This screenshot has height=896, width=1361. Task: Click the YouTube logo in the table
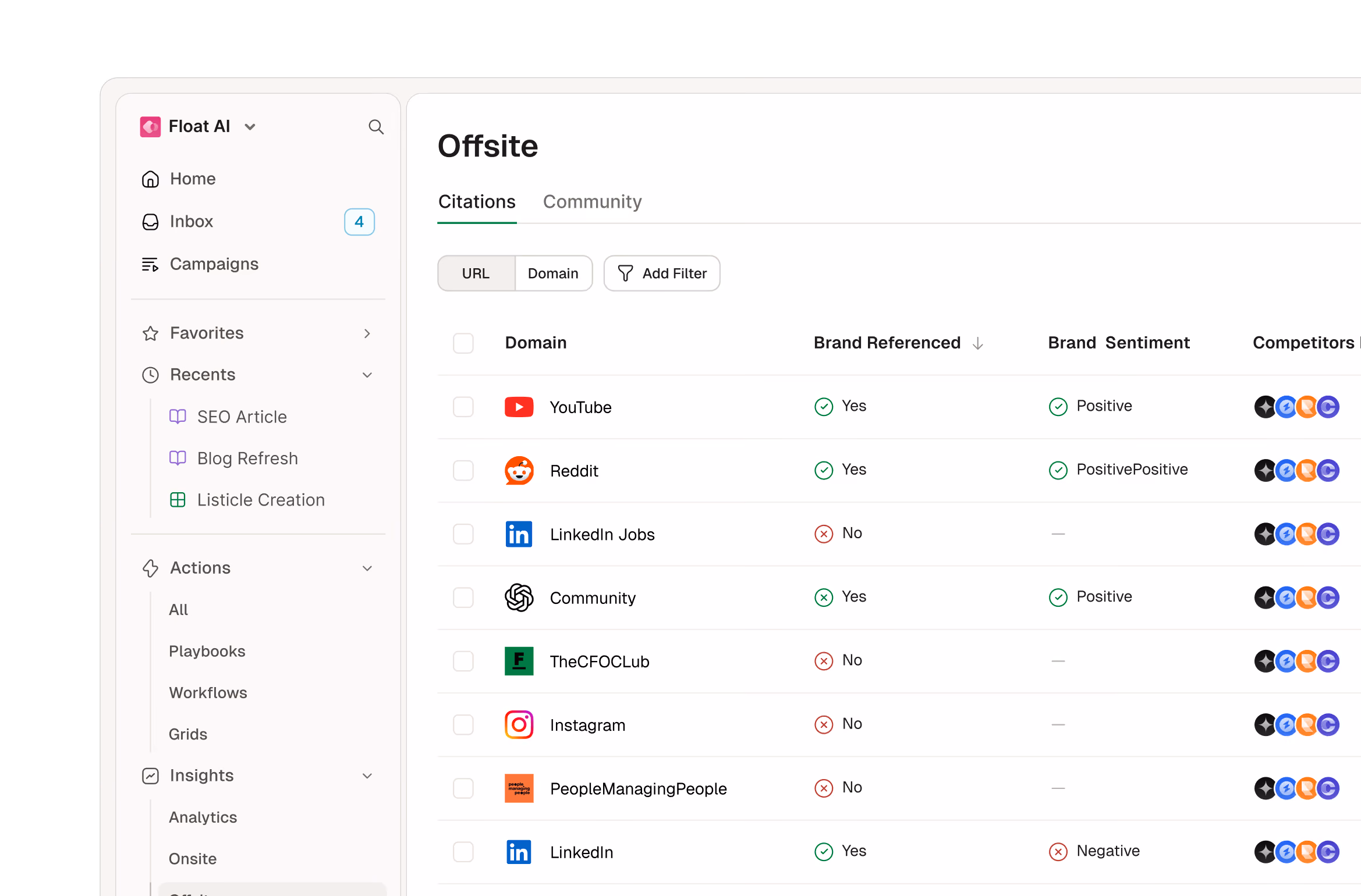[x=519, y=407]
